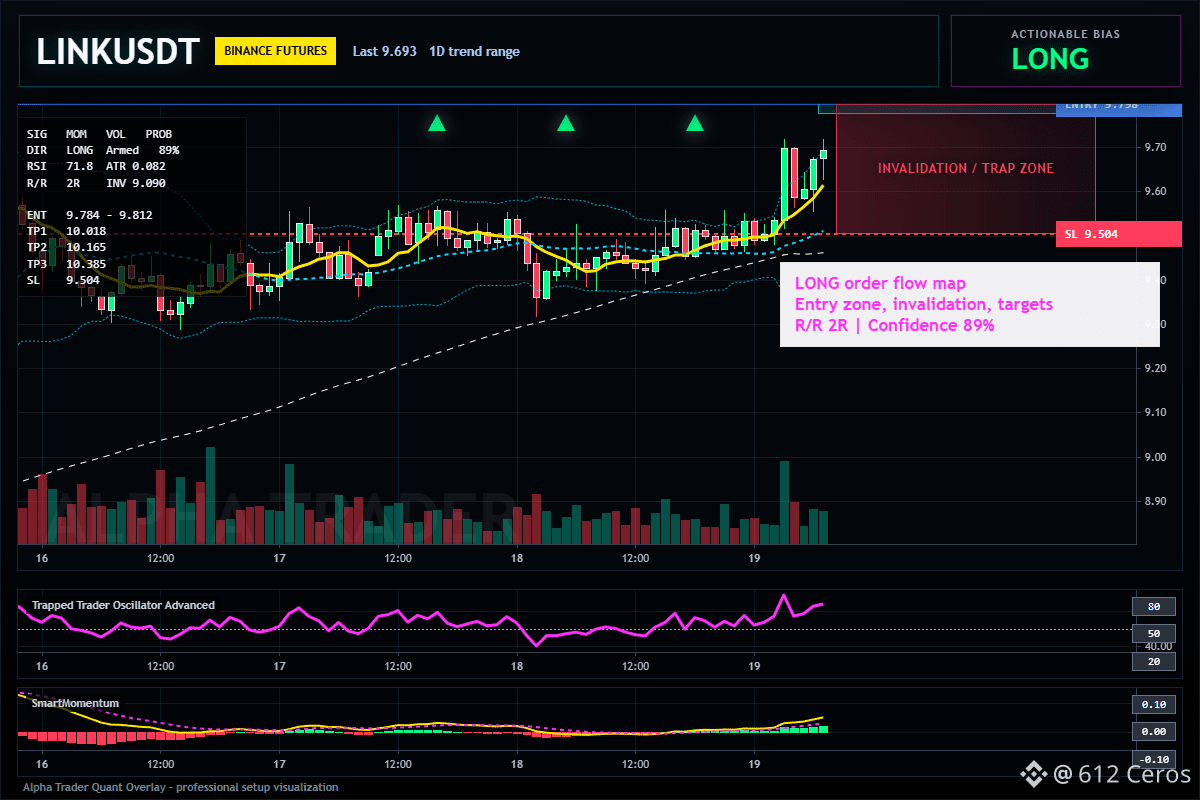Click the Last 9.693 price text
1200x800 pixels.
[x=385, y=51]
